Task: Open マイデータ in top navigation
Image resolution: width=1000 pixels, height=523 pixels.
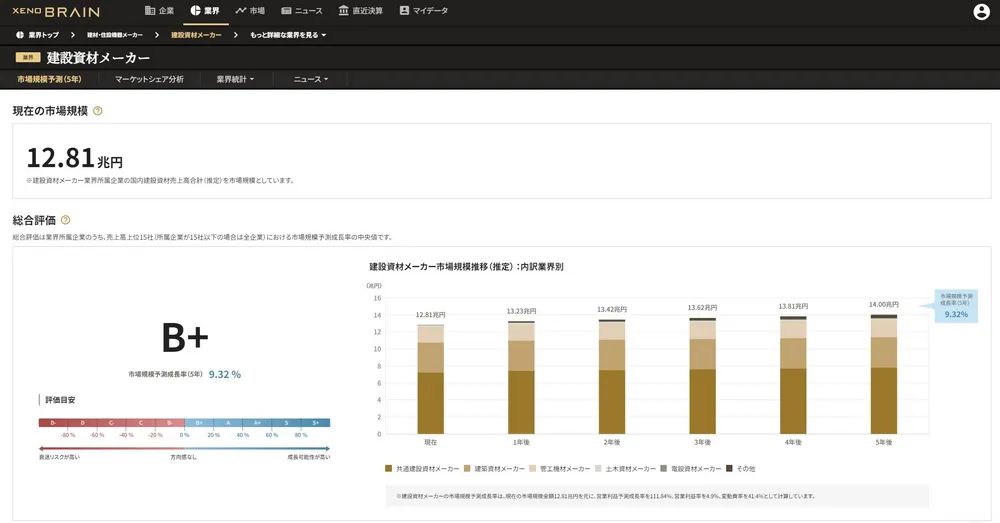Action: [x=423, y=11]
